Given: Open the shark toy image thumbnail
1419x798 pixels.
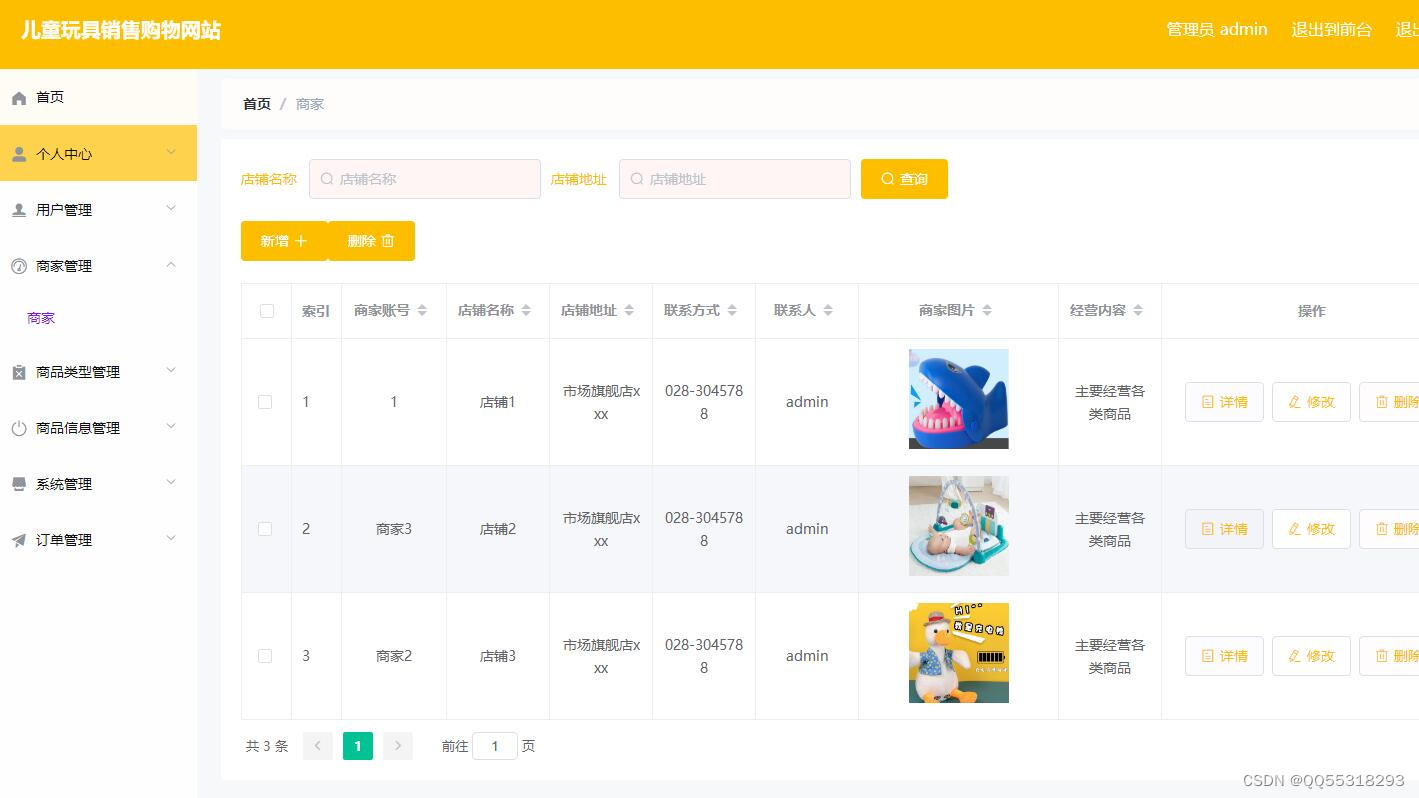Looking at the screenshot, I should pyautogui.click(x=958, y=399).
